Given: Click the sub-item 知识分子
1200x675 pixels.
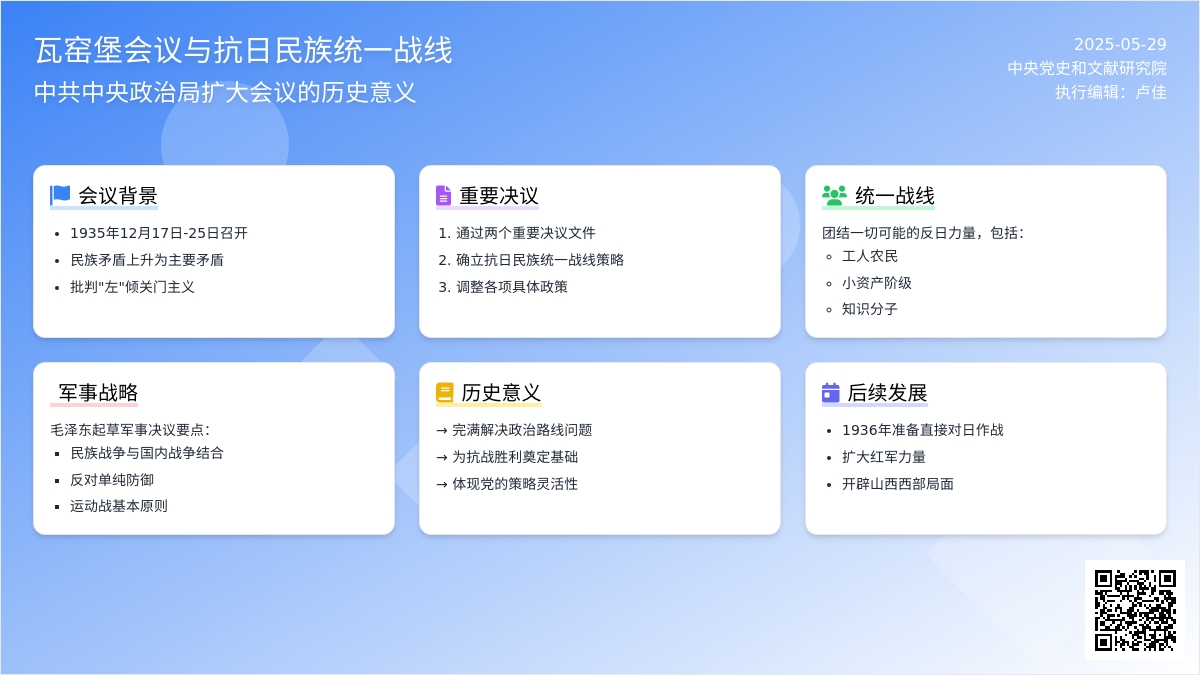Looking at the screenshot, I should 870,309.
